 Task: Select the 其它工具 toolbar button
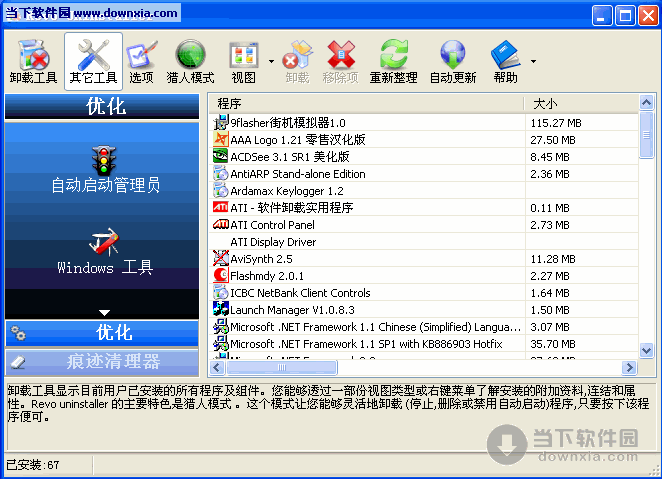click(93, 60)
